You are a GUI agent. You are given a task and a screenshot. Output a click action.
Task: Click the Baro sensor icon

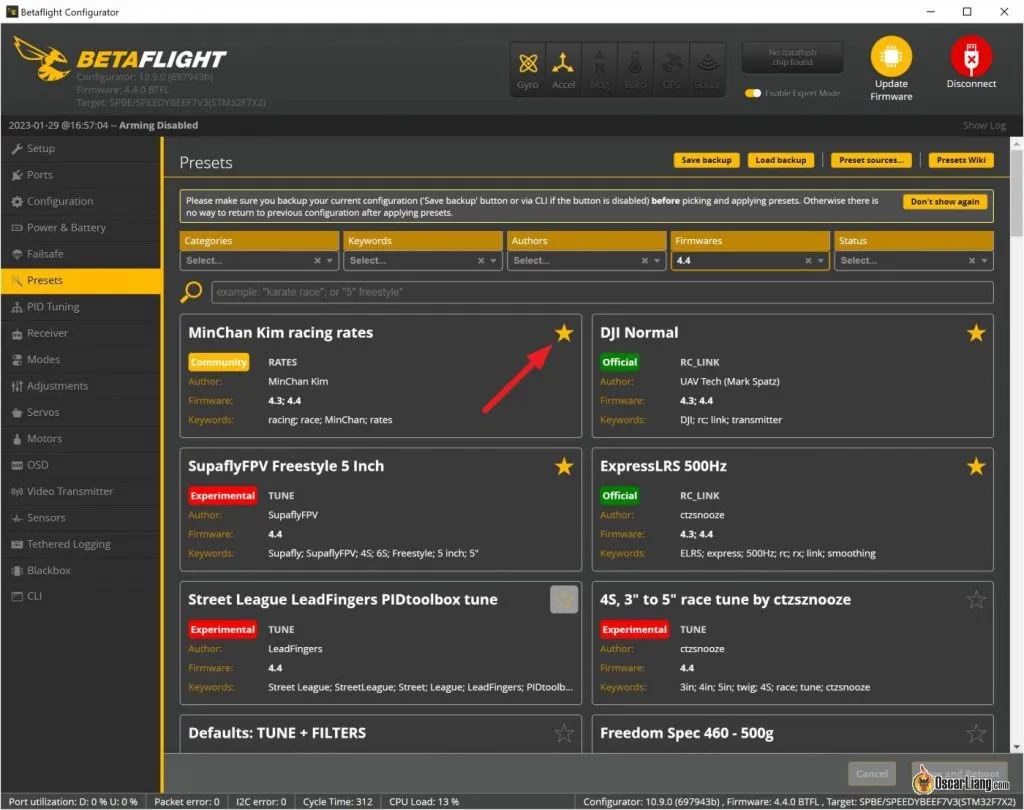(x=635, y=70)
